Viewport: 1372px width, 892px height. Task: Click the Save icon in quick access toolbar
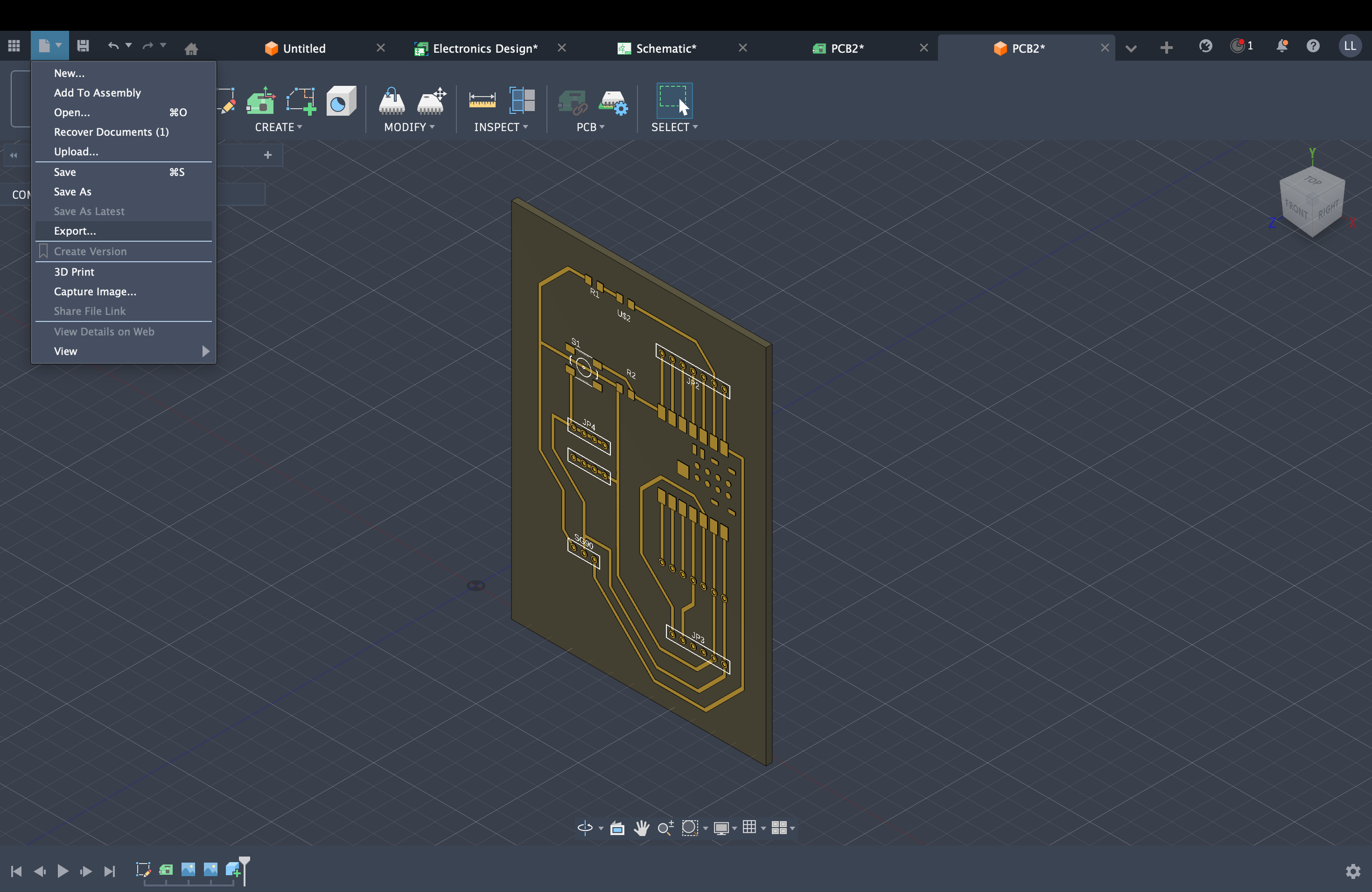coord(83,46)
